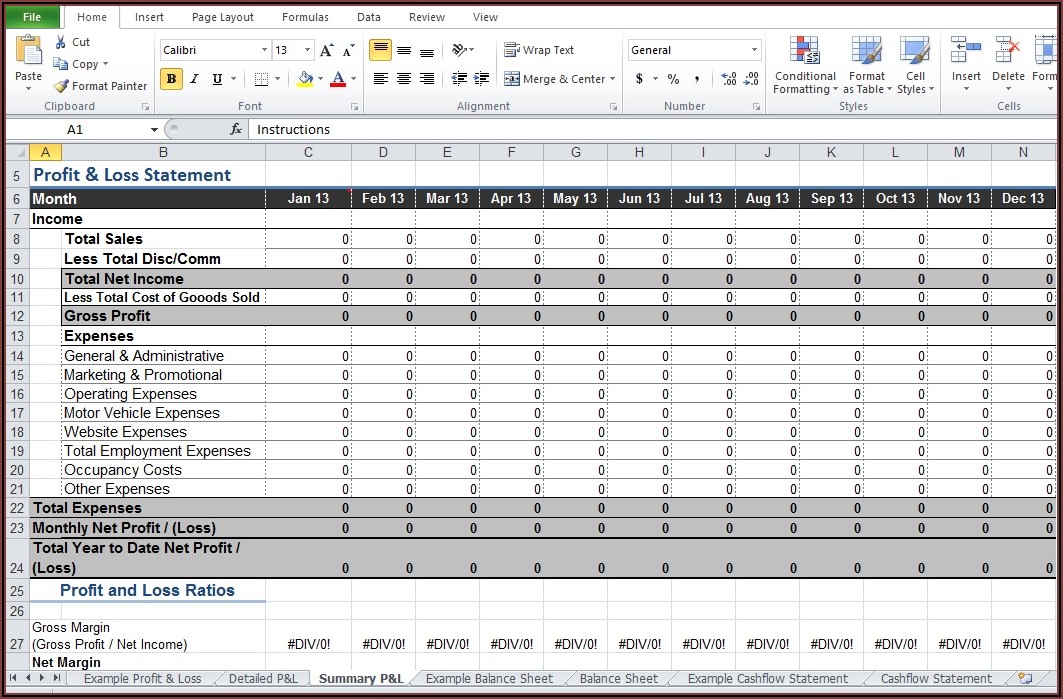Image resolution: width=1063 pixels, height=699 pixels.
Task: Click the Format as Table icon
Action: click(x=866, y=66)
